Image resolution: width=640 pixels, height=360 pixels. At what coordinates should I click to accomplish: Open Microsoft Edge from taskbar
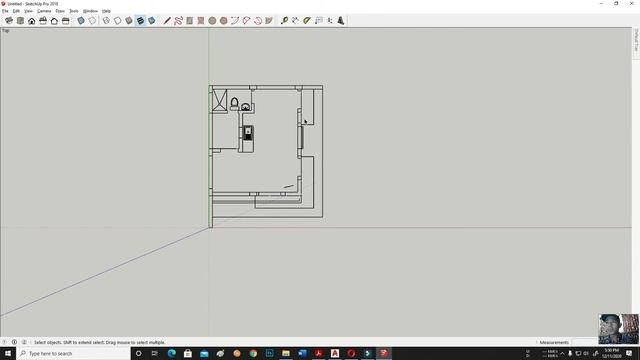pos(171,353)
